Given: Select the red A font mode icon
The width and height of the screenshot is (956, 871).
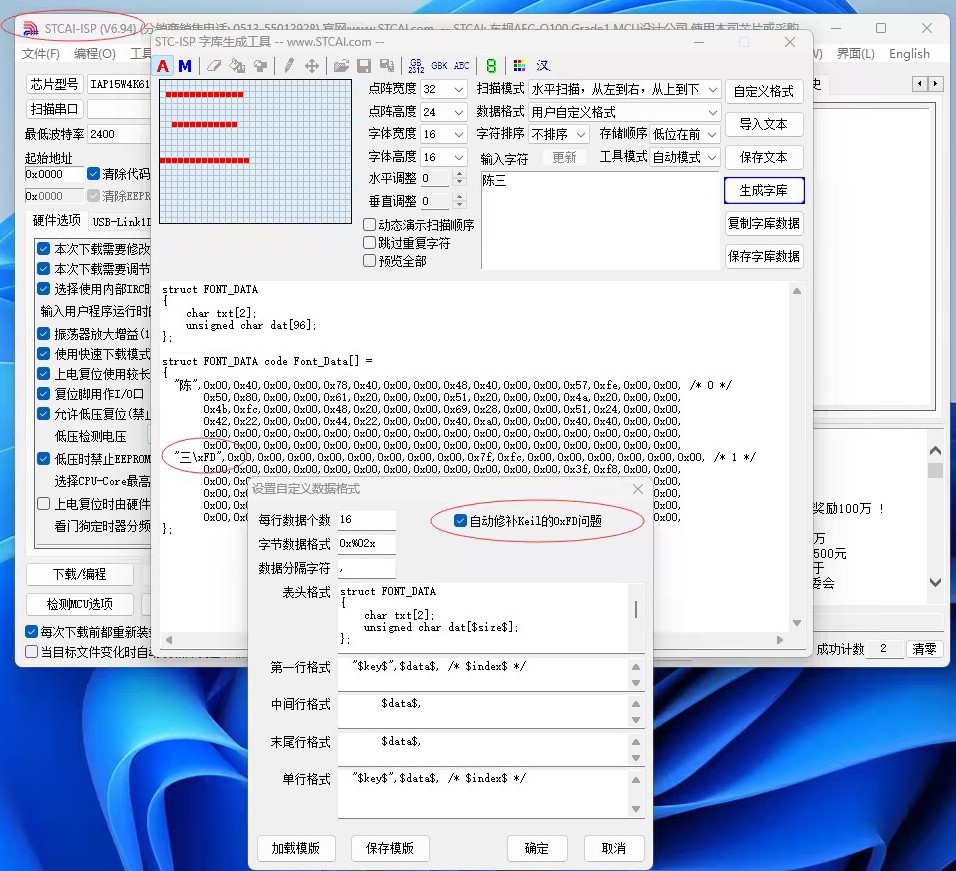Looking at the screenshot, I should point(163,66).
